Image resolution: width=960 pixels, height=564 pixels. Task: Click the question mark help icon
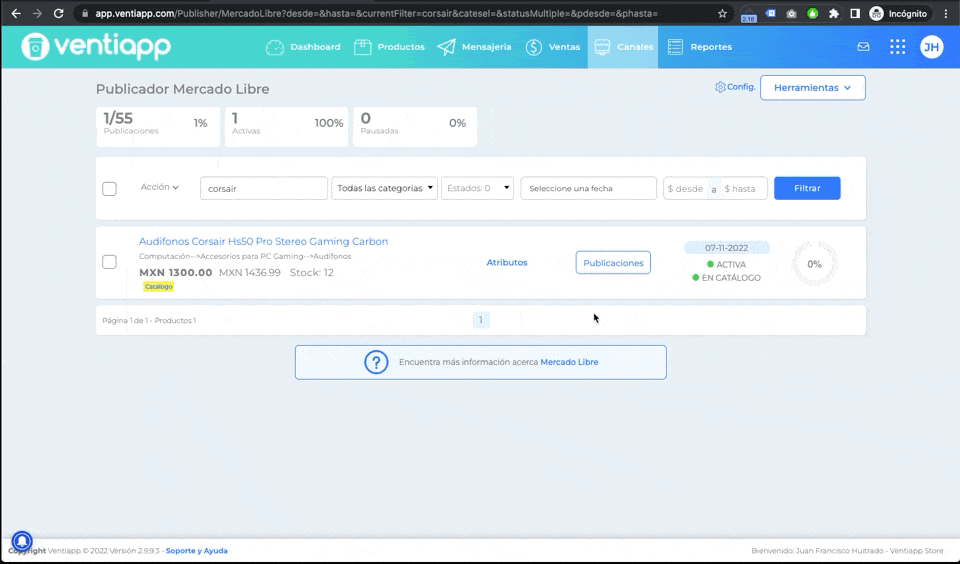[376, 362]
